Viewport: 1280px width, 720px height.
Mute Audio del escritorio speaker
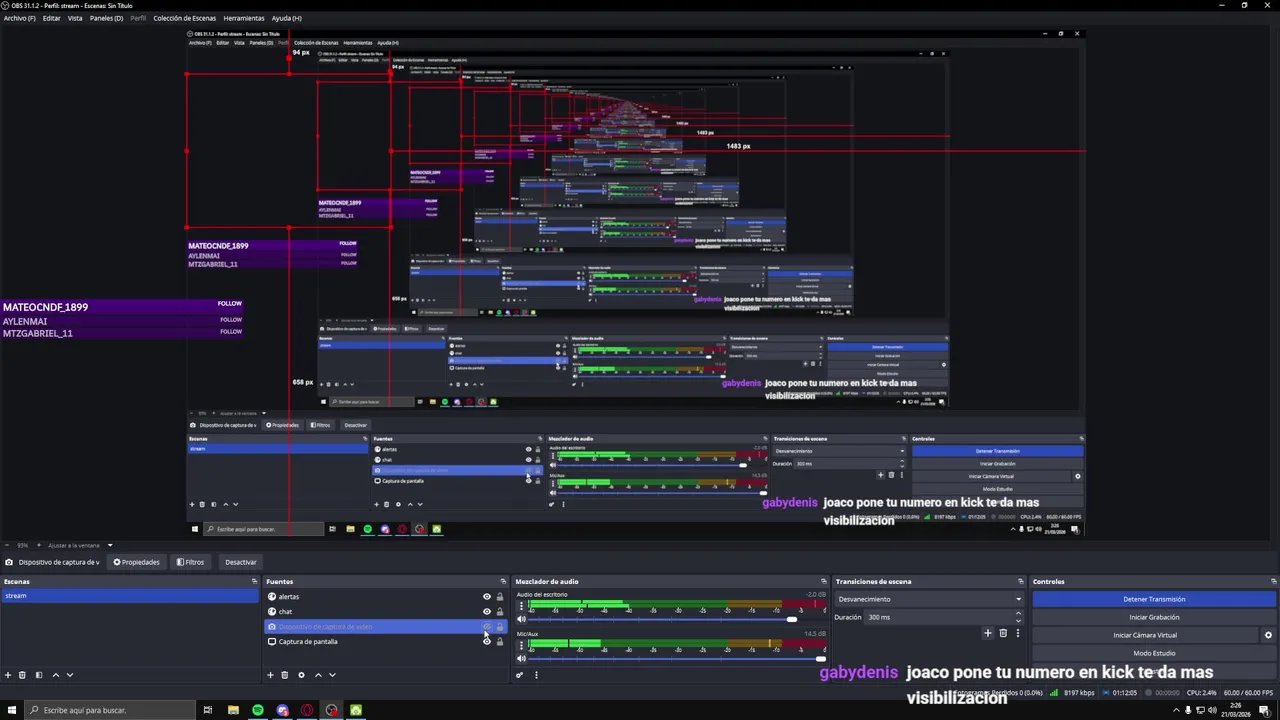tap(521, 619)
